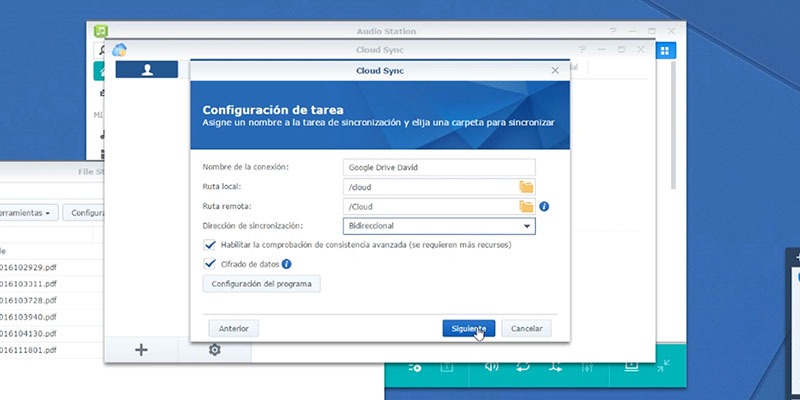Close the Cloud Sync wizard dialog

[x=555, y=70]
